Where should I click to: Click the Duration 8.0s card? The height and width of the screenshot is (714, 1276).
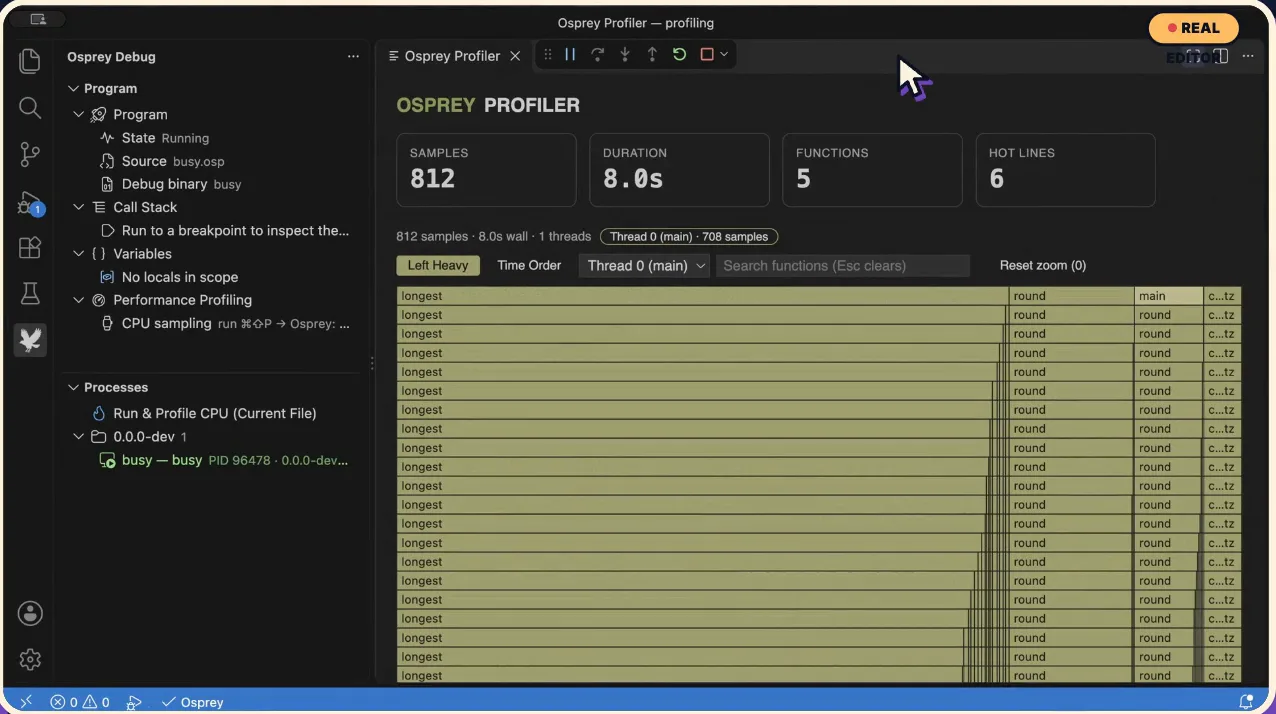click(679, 170)
